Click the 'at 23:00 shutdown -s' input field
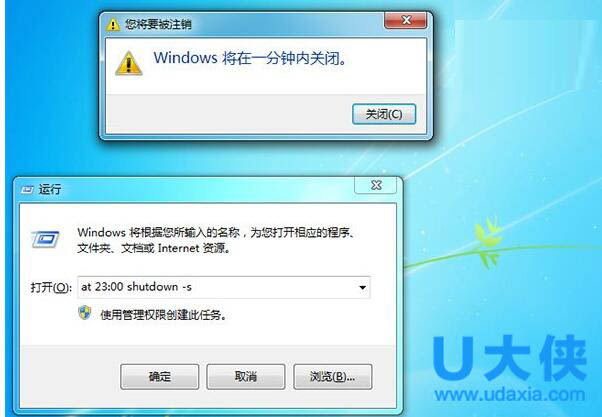The width and height of the screenshot is (602, 417). point(224,287)
